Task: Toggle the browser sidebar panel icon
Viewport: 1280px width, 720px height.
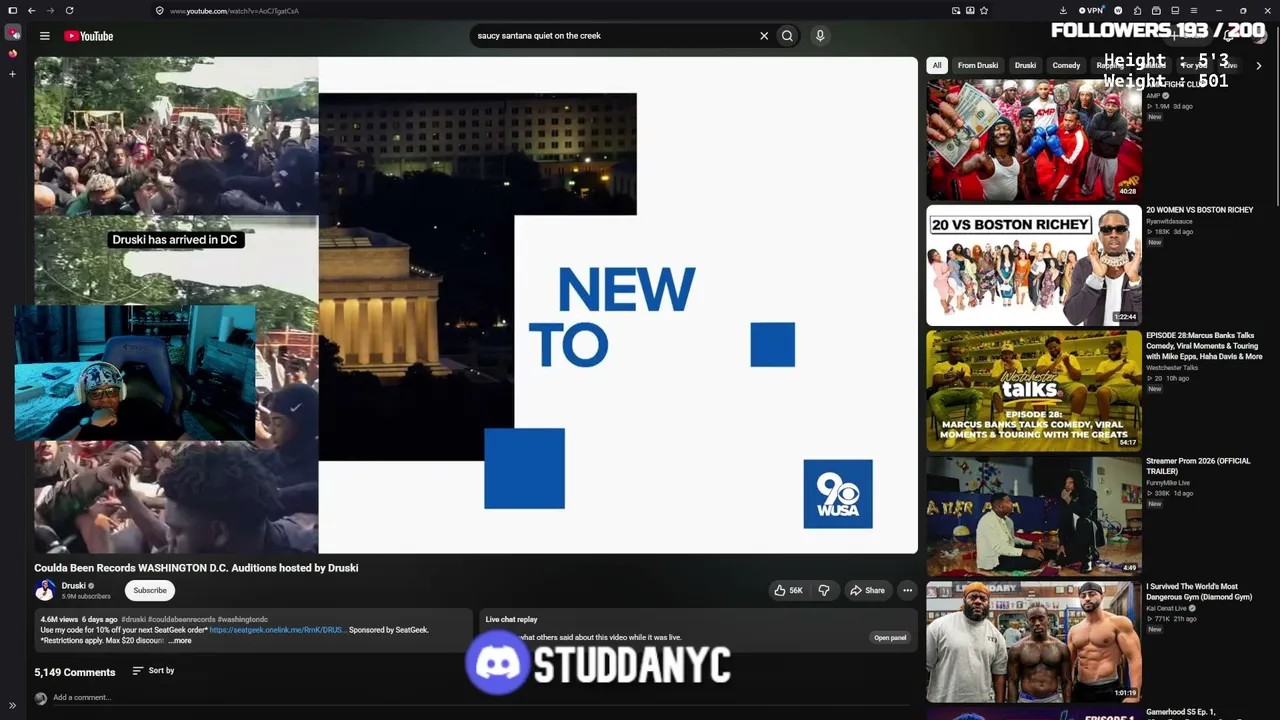Action: tap(12, 10)
